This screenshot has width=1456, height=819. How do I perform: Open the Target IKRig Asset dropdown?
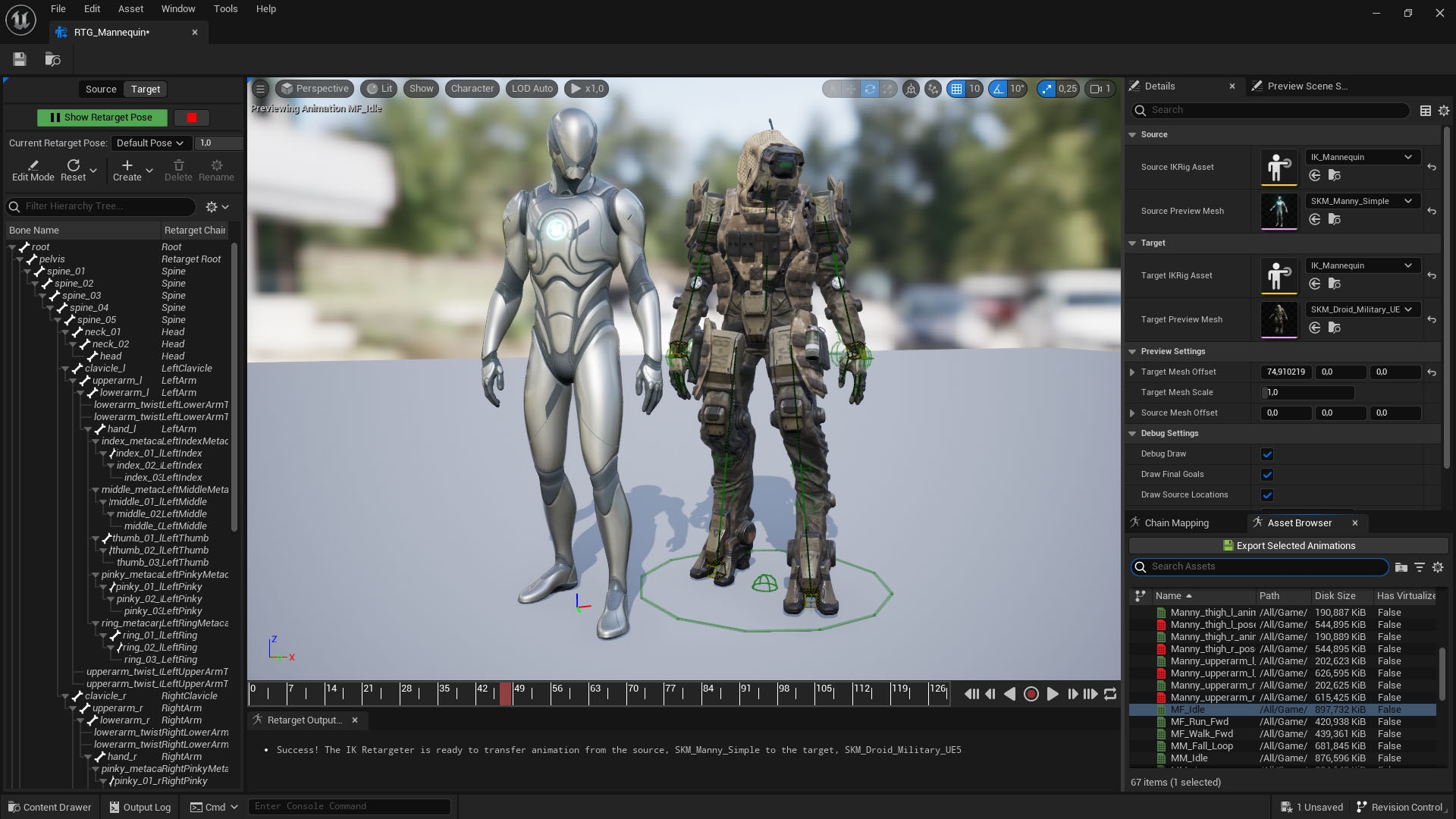point(1362,265)
